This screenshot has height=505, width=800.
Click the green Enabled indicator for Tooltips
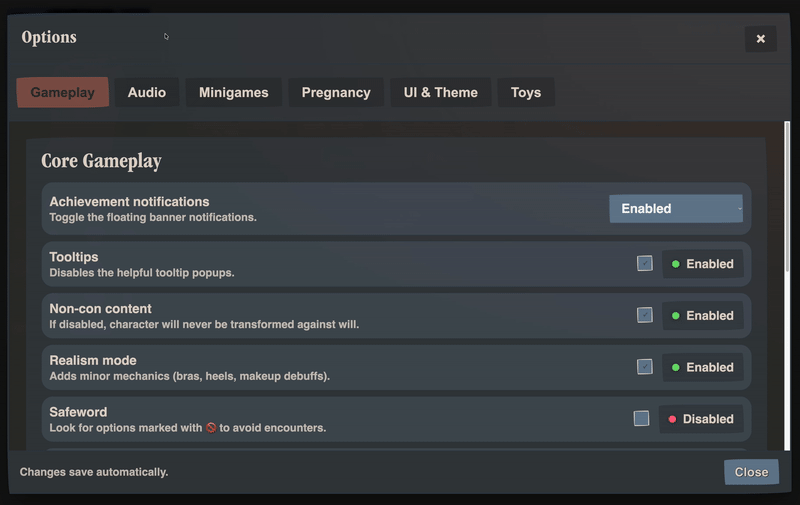pyautogui.click(x=702, y=264)
